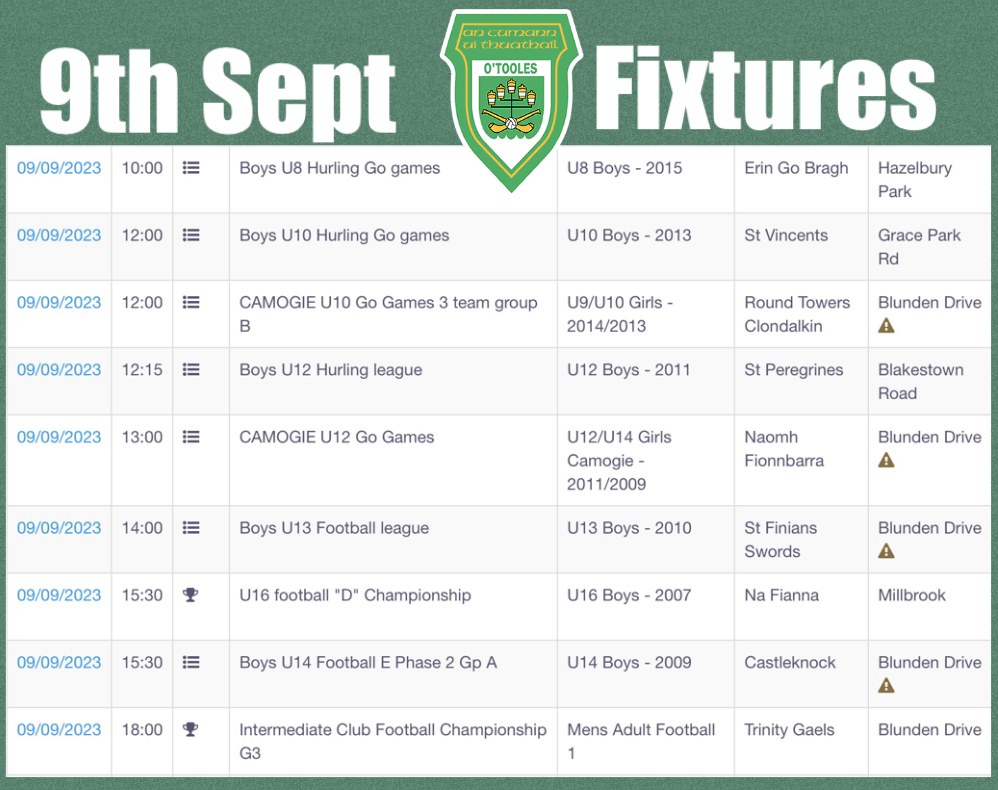This screenshot has height=790, width=998.
Task: Open date link for 12:00 St Vincents fixture
Action: [59, 236]
